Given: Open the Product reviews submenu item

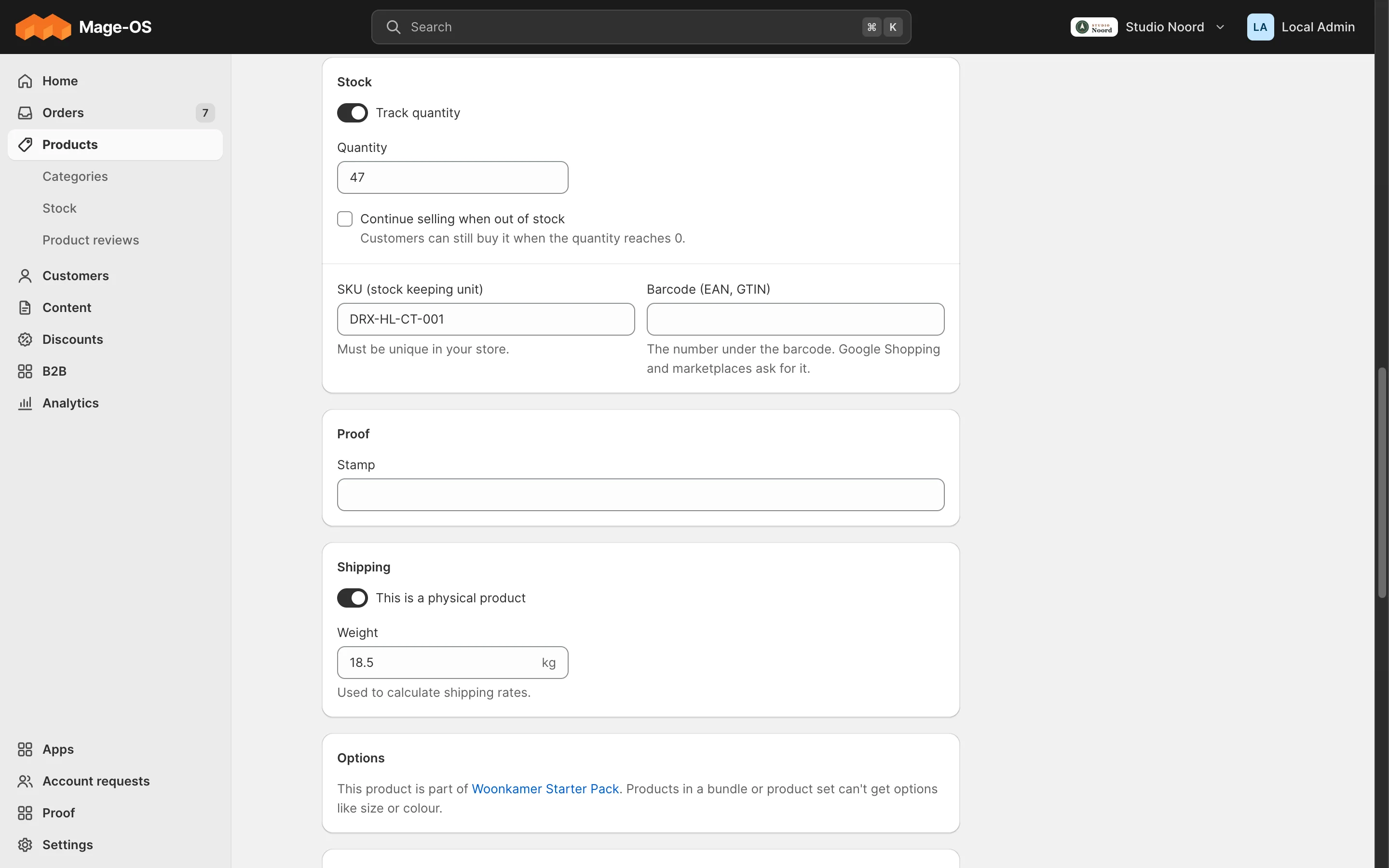Looking at the screenshot, I should click(x=91, y=240).
